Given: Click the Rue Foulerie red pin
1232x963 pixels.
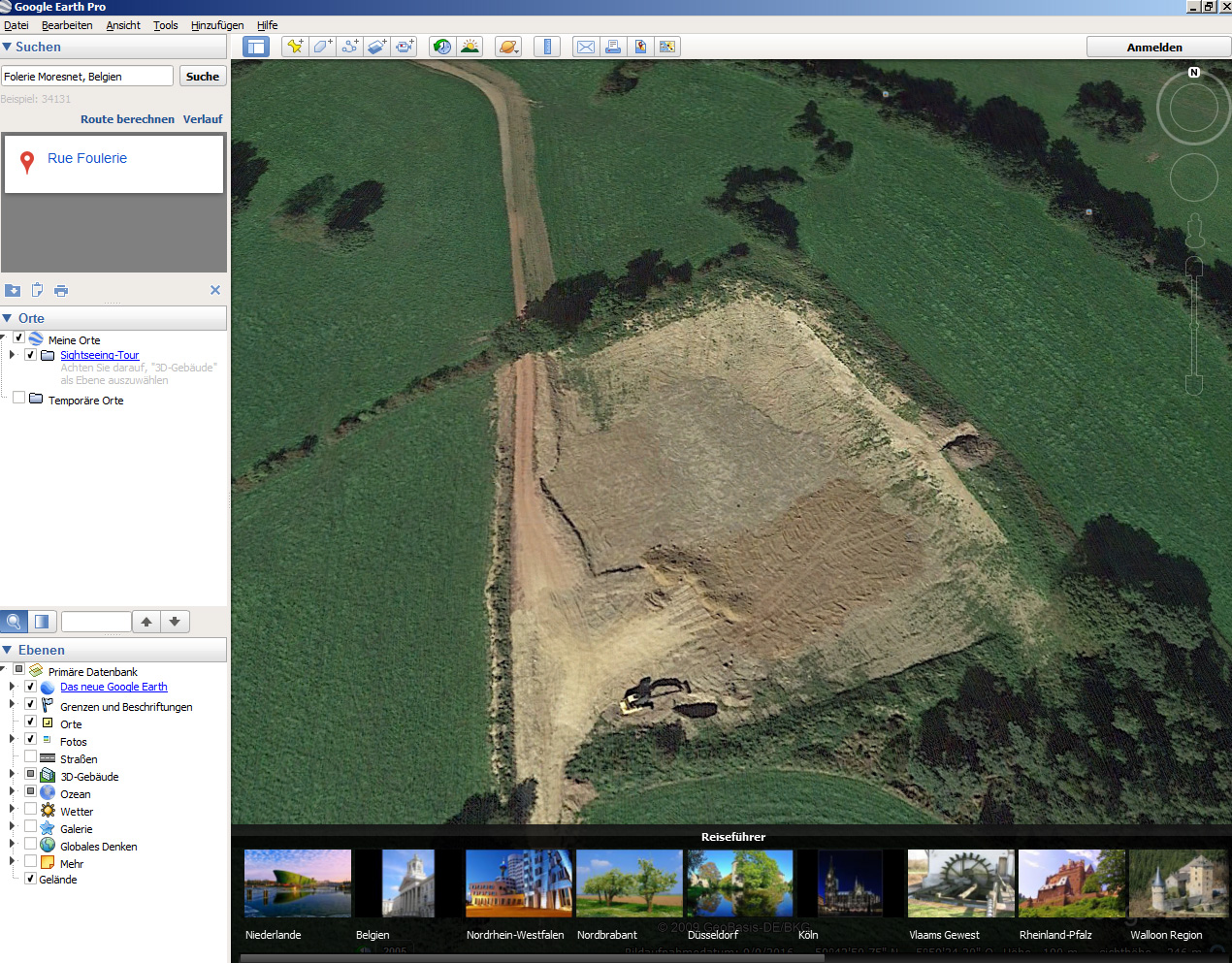Looking at the screenshot, I should click(27, 162).
